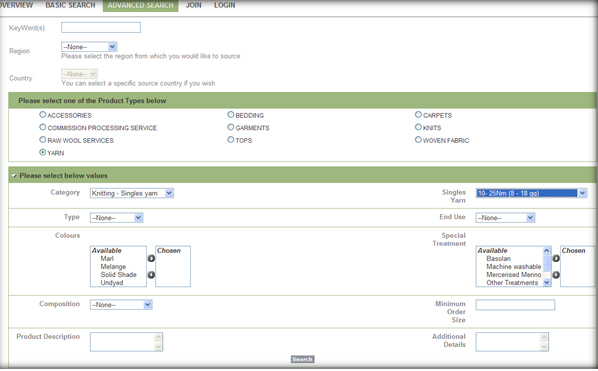The image size is (598, 371).
Task: Open the End Use dropdown
Action: coord(505,218)
